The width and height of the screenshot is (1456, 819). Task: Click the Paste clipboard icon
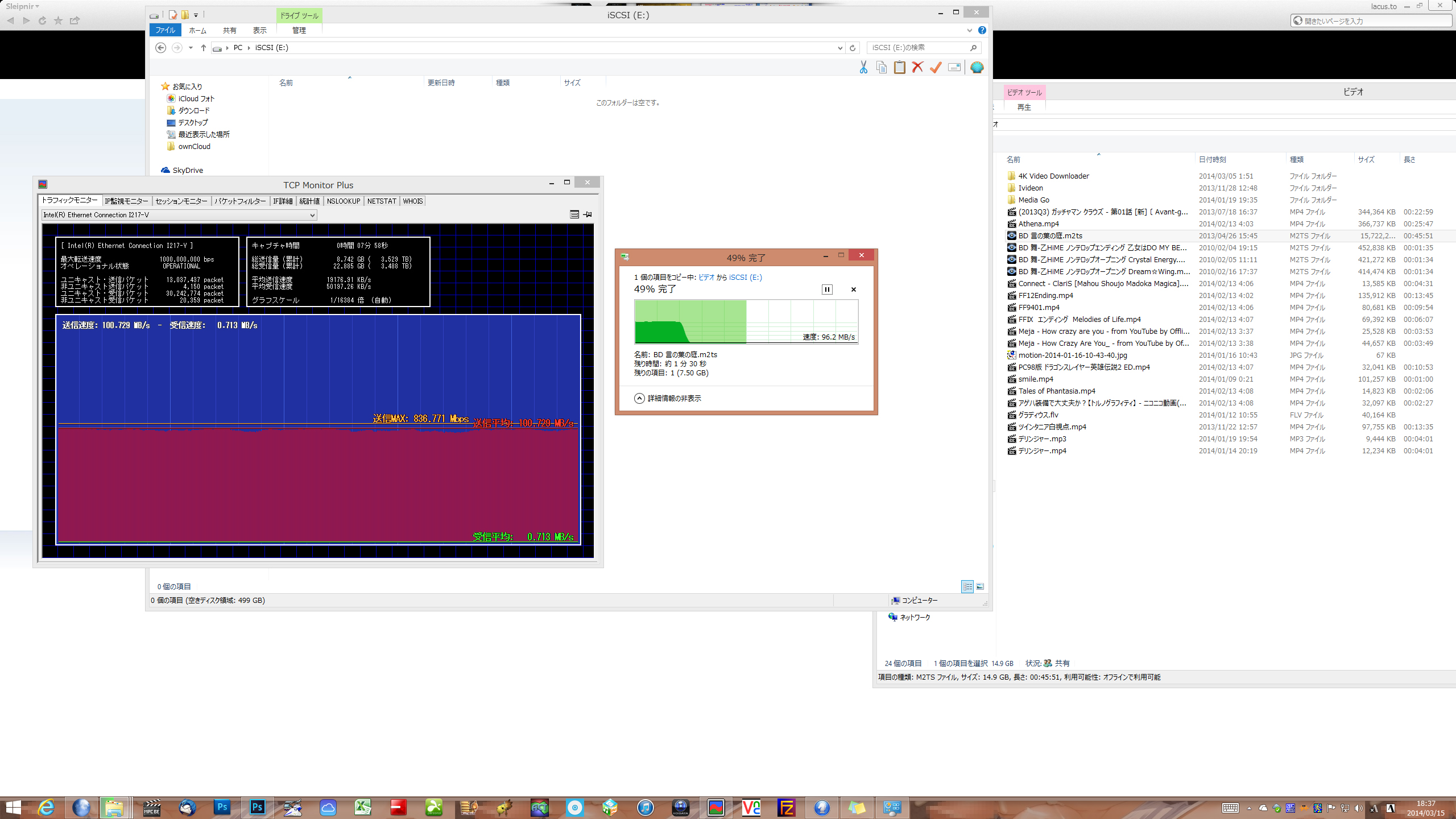pos(900,68)
